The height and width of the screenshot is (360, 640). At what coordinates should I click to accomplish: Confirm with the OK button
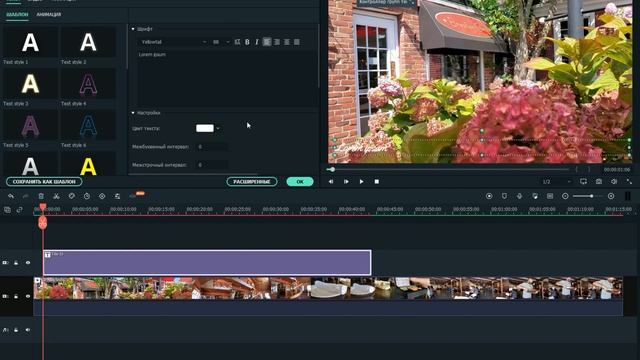point(300,182)
